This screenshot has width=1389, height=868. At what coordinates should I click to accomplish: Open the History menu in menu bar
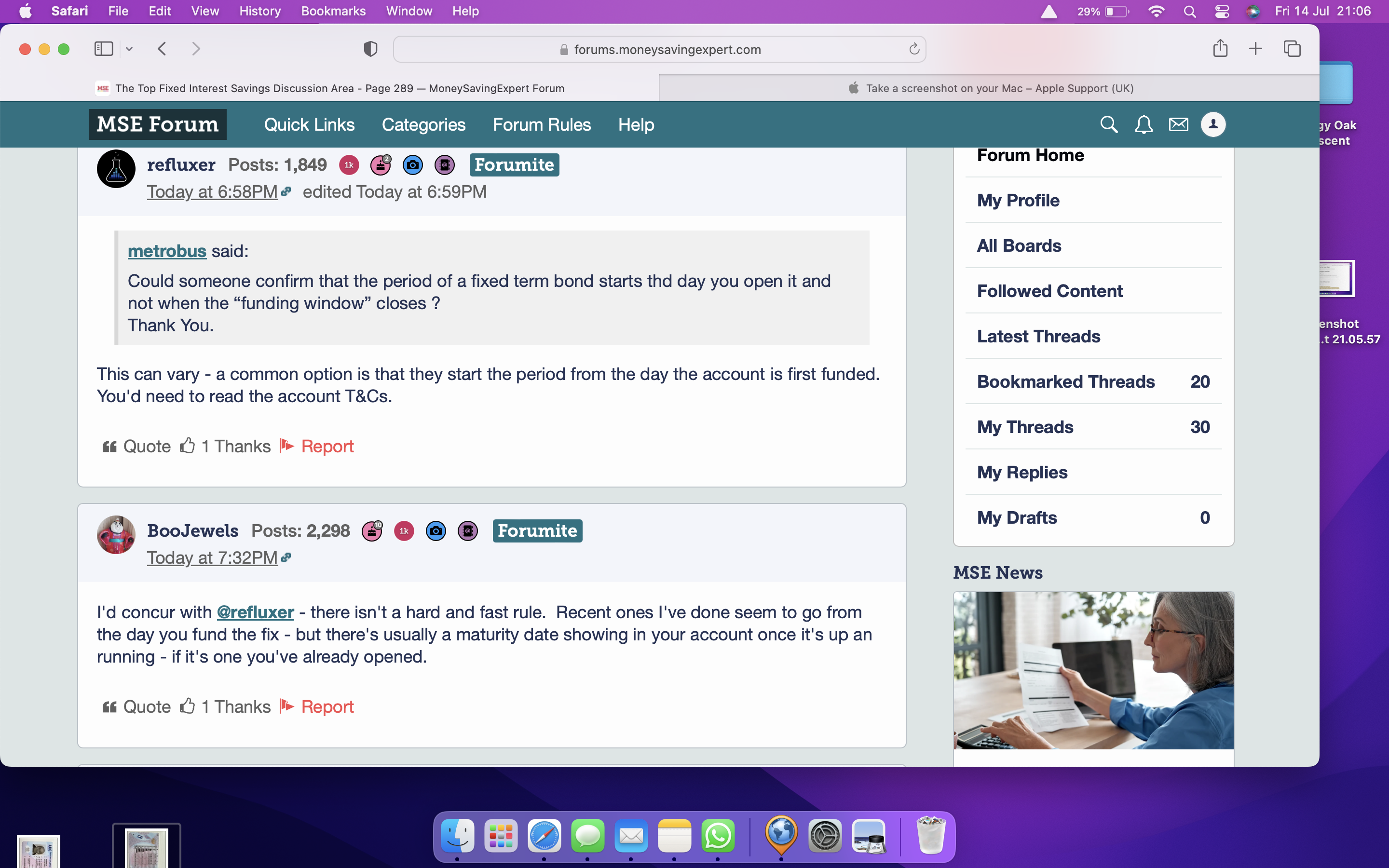(260, 11)
